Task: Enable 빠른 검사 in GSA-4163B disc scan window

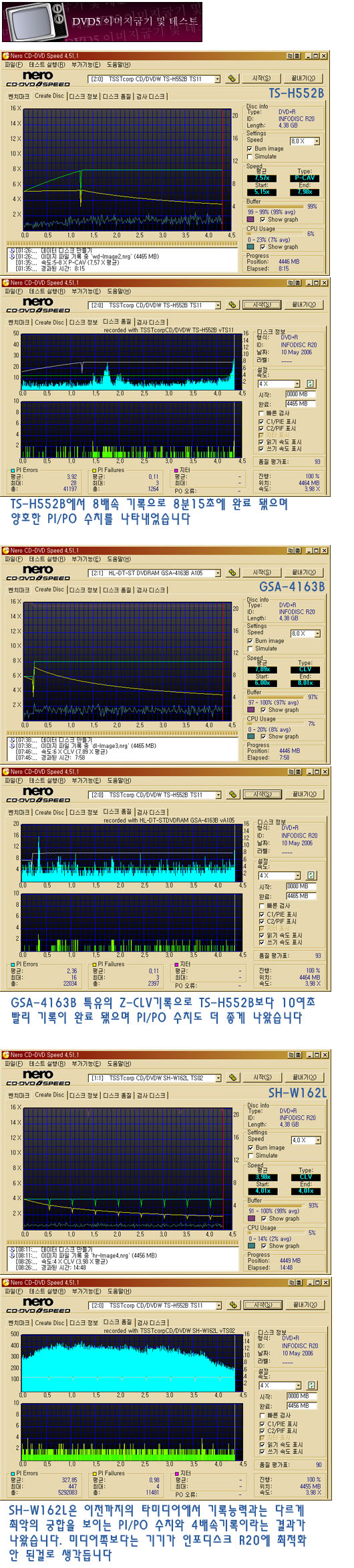Action: (262, 906)
